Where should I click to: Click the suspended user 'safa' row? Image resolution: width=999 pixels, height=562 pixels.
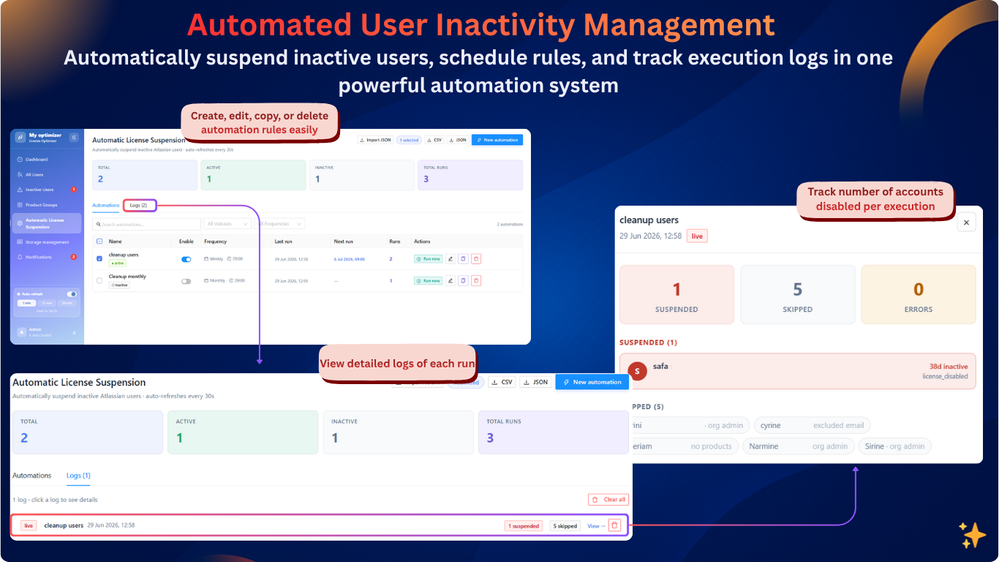798,371
